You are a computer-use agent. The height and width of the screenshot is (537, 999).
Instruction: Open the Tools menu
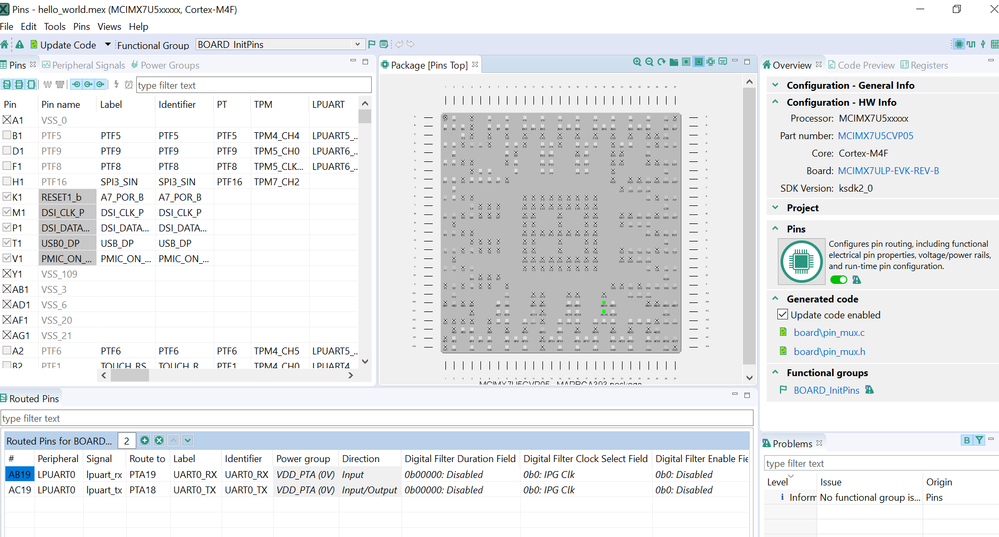pos(54,26)
